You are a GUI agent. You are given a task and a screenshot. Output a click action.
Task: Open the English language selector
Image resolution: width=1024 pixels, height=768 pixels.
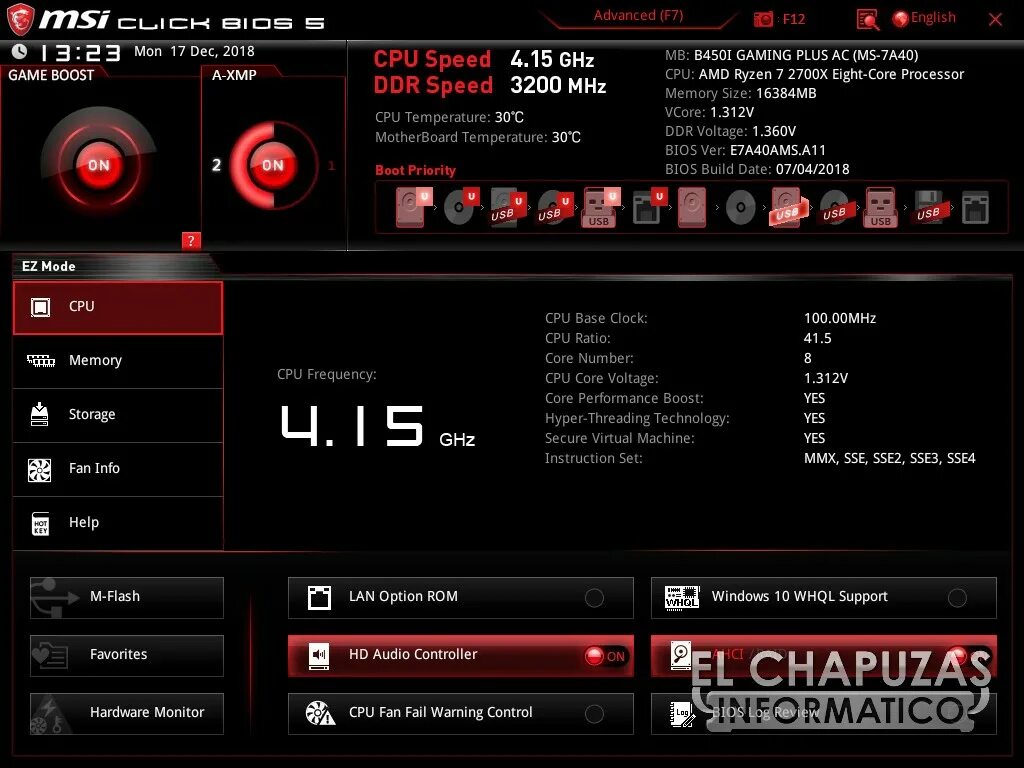click(x=924, y=18)
